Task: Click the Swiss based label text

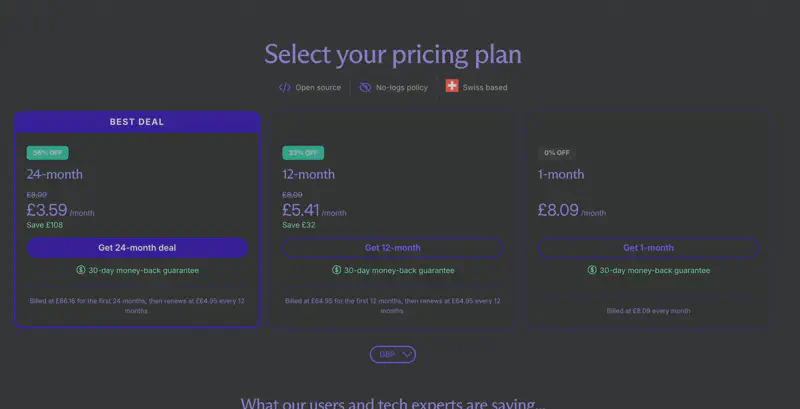Action: tap(485, 88)
